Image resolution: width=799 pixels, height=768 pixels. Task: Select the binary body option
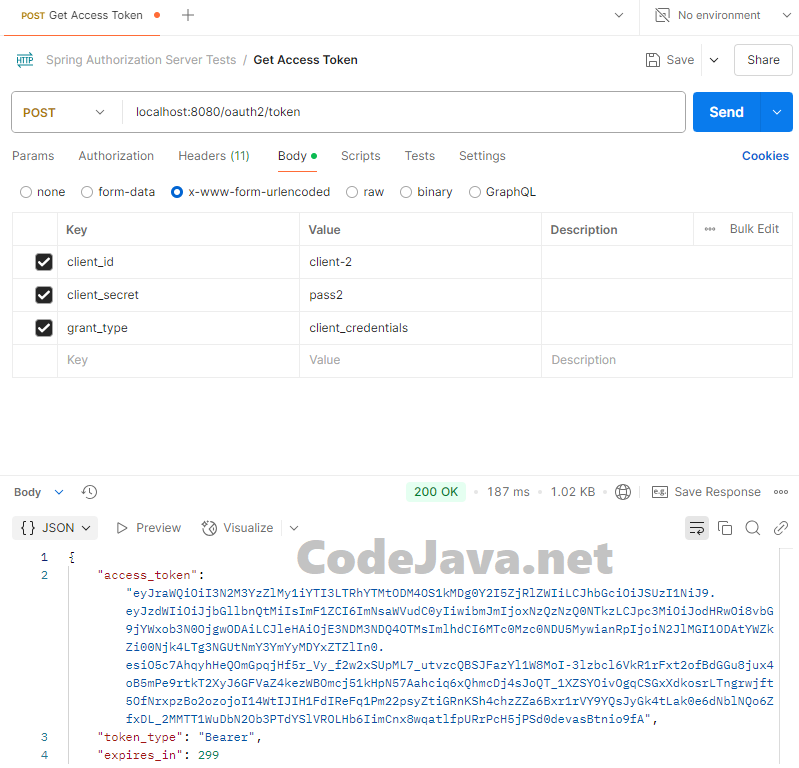(x=406, y=192)
